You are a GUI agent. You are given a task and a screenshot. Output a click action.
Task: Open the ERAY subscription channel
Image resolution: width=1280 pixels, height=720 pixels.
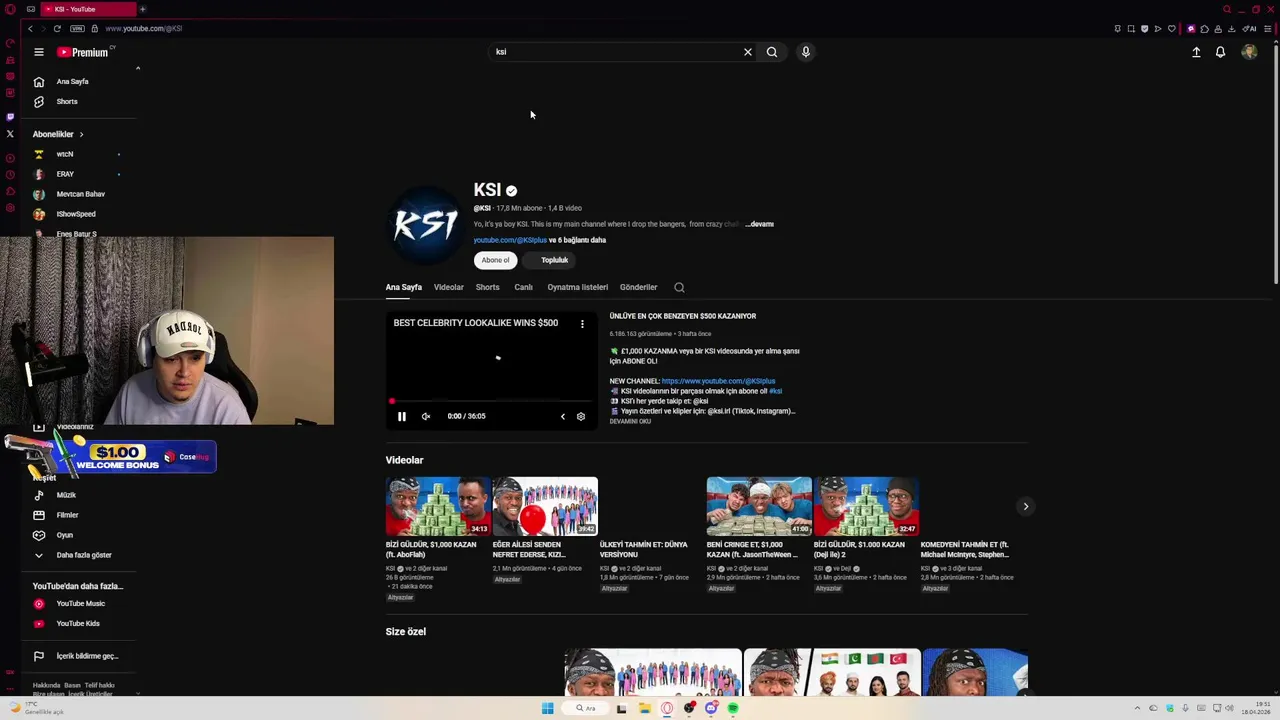tap(64, 174)
